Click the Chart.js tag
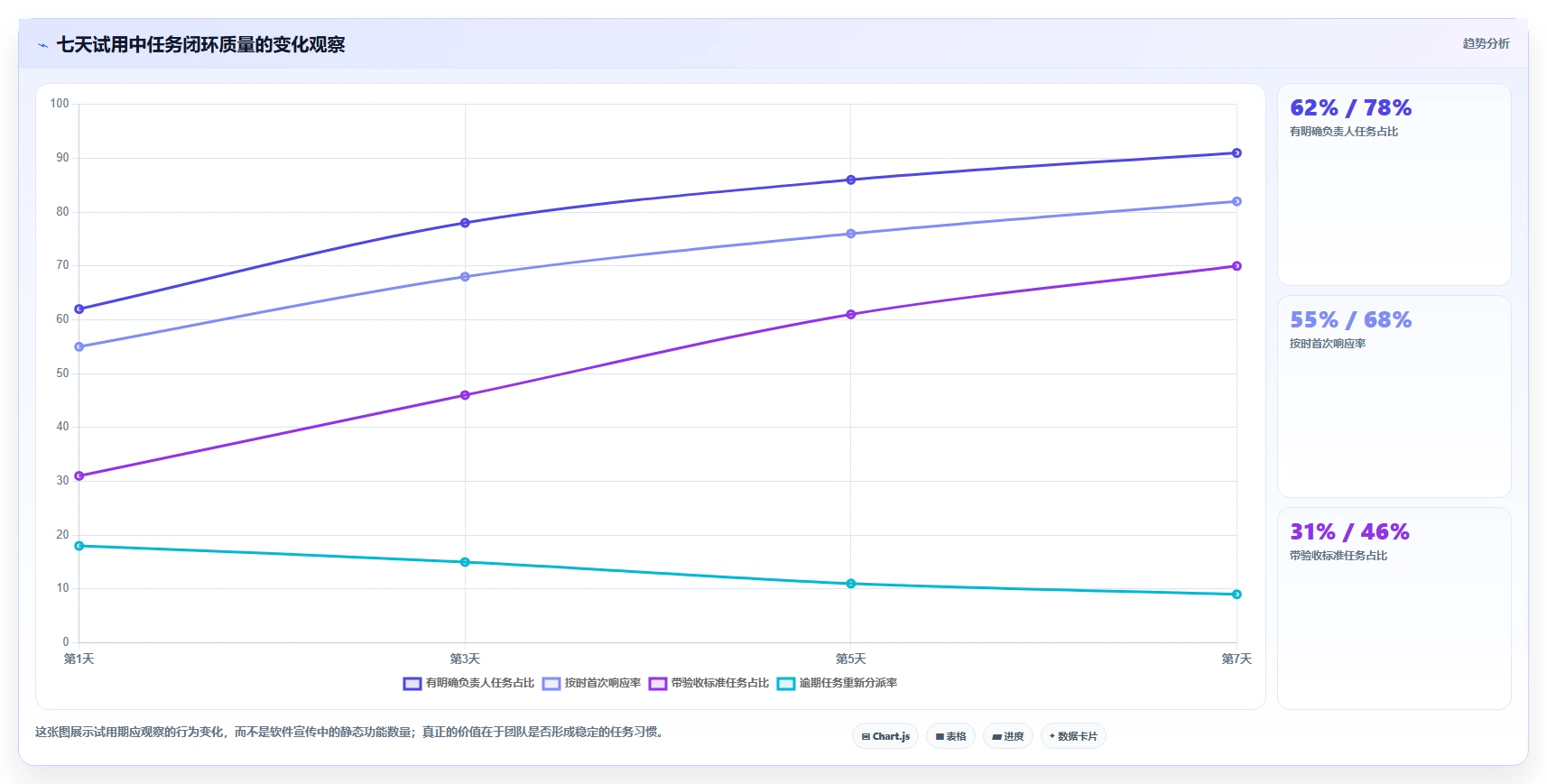The image size is (1547, 784). coord(885,736)
